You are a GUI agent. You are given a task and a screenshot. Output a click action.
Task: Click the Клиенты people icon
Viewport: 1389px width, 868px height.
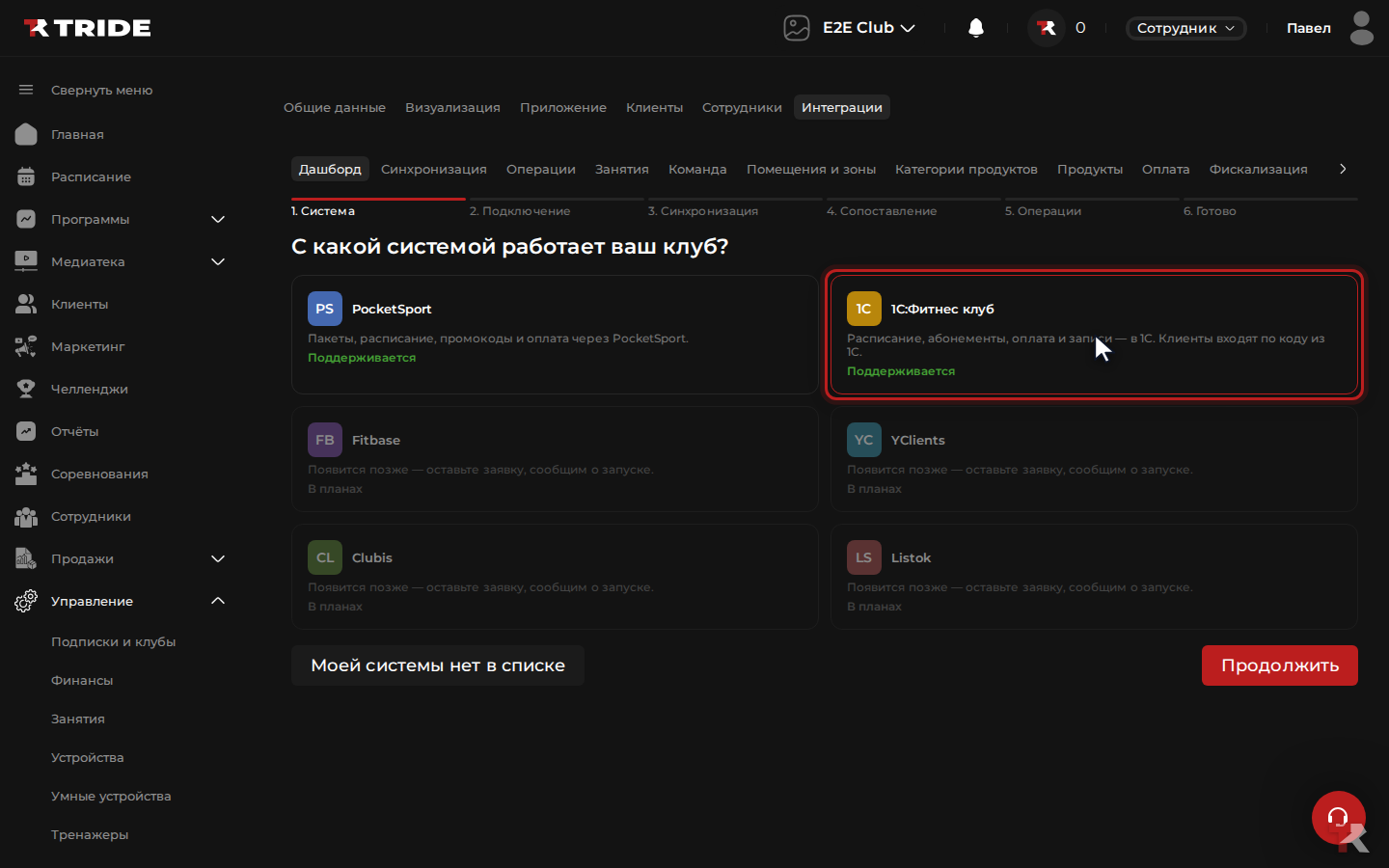[x=26, y=304]
